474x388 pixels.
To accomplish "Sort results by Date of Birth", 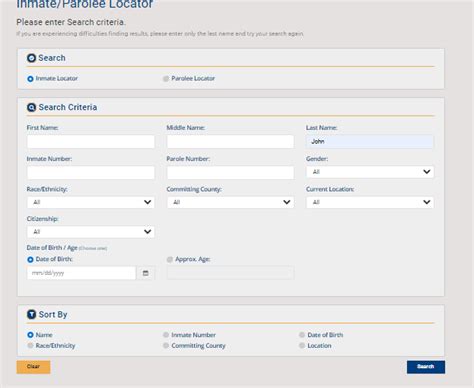I will (x=302, y=335).
